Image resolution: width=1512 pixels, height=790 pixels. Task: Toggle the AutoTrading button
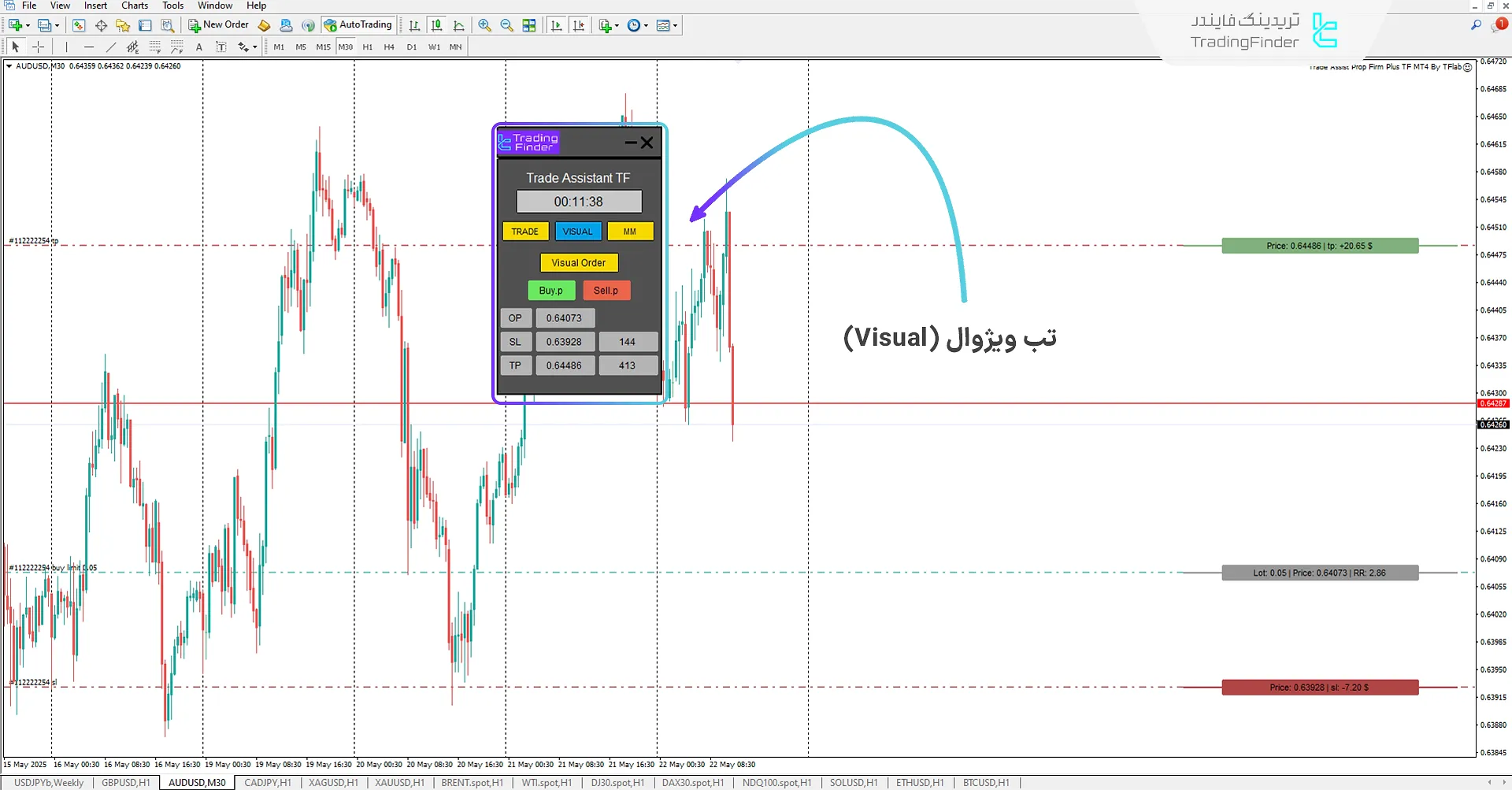pyautogui.click(x=358, y=25)
